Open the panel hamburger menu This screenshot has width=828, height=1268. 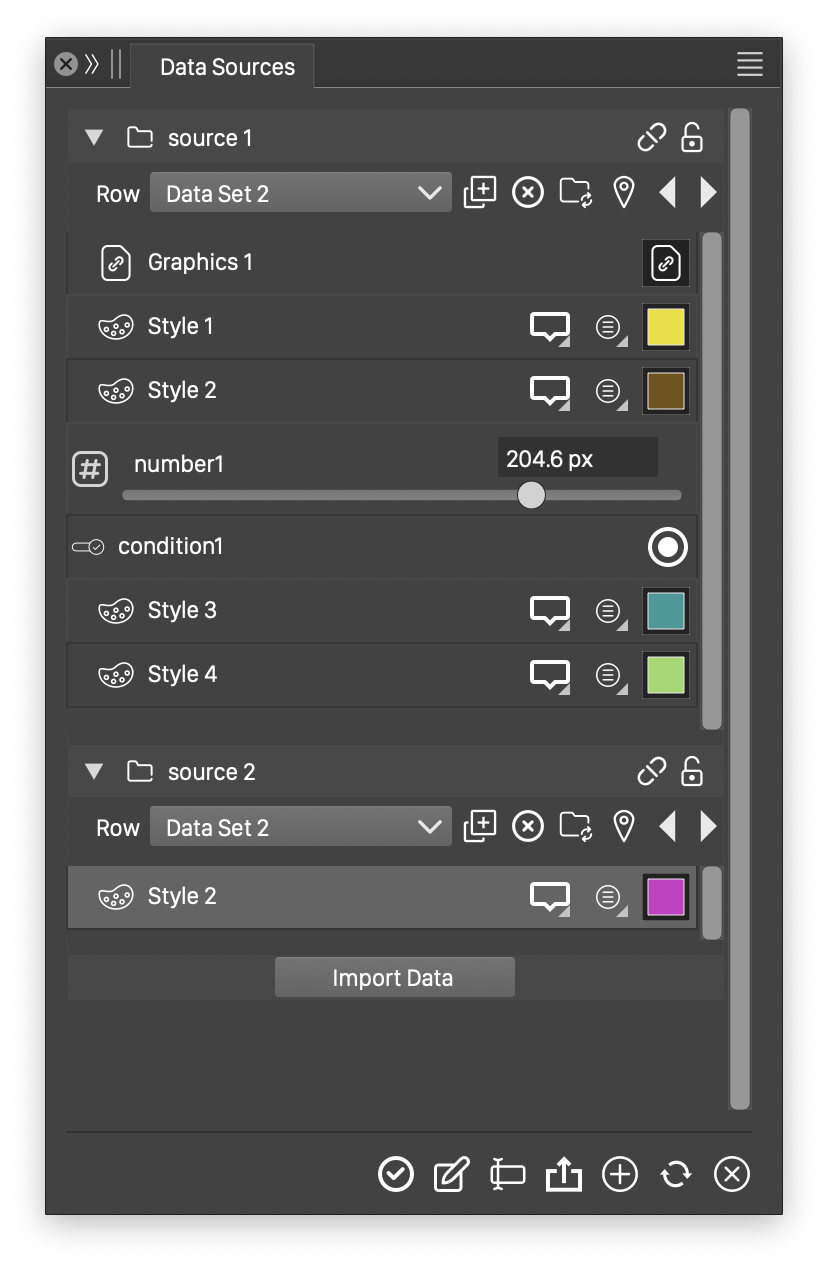(x=749, y=65)
